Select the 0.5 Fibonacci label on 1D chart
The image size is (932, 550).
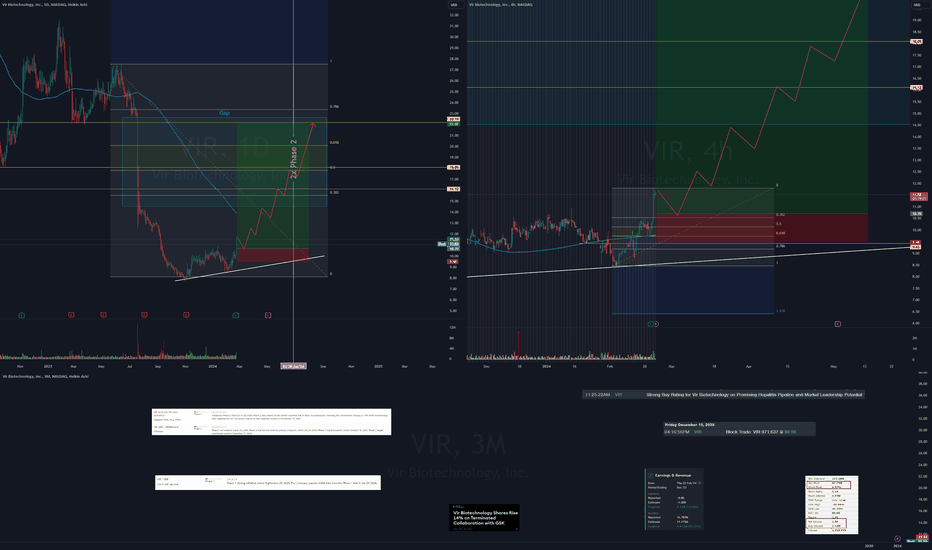[332, 168]
